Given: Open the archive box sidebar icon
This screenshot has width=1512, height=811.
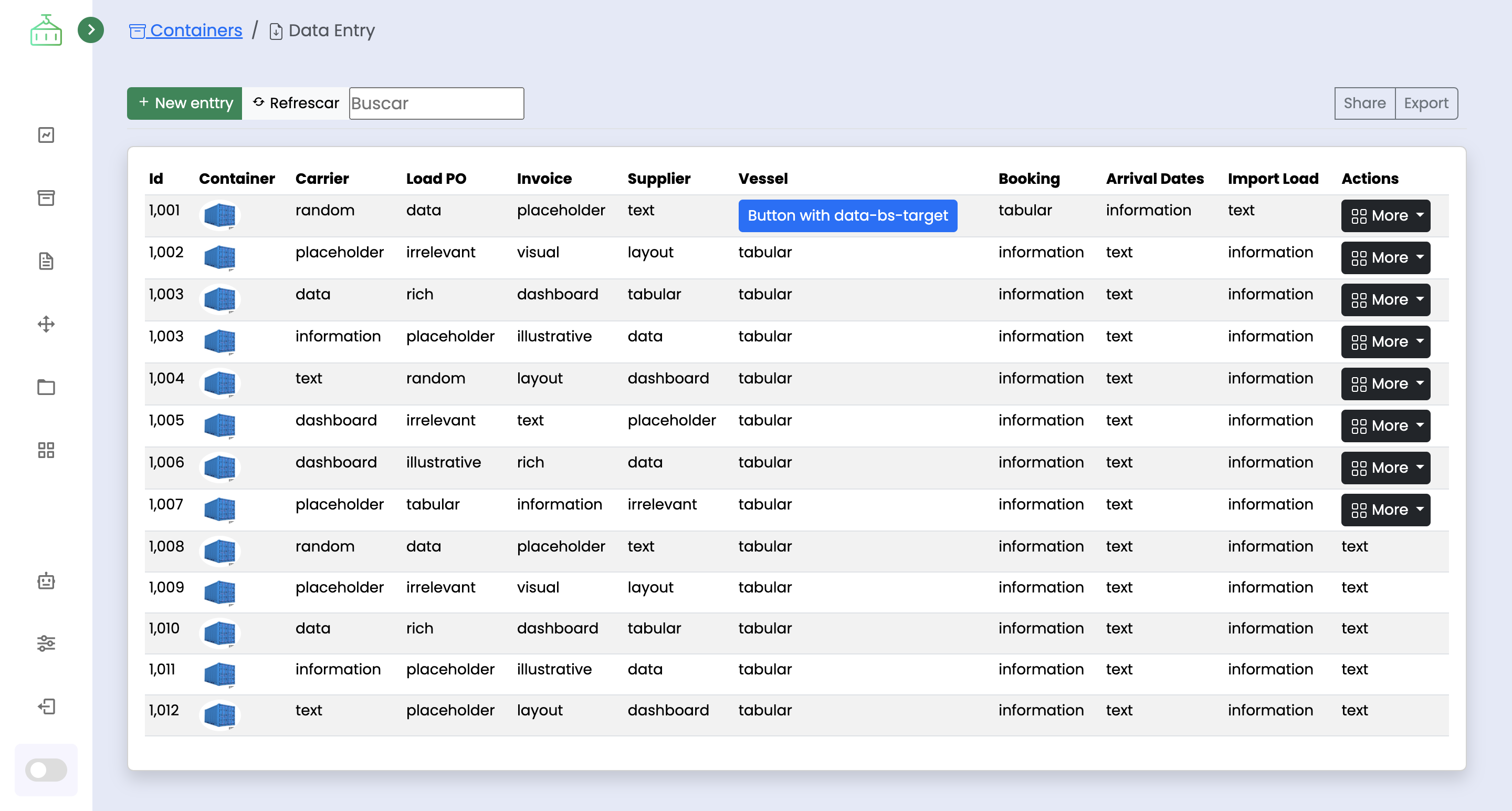Looking at the screenshot, I should coord(46,198).
